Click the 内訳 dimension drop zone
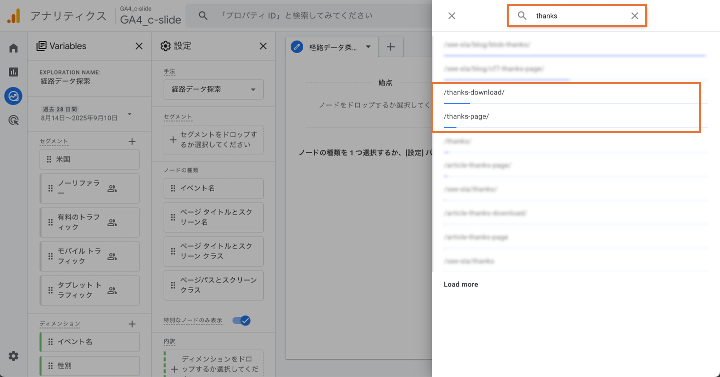Viewport: 720px width, 377px height. click(214, 364)
